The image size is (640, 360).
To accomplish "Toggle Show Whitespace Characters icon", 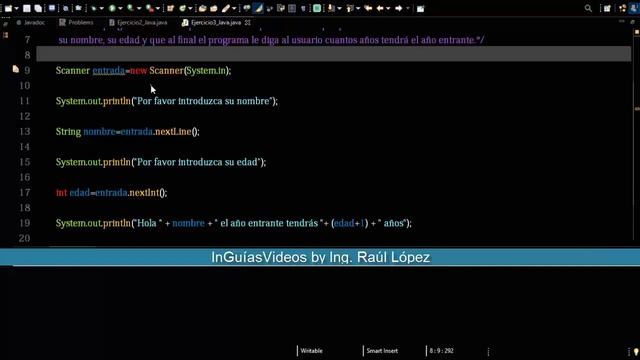I will [303, 8].
